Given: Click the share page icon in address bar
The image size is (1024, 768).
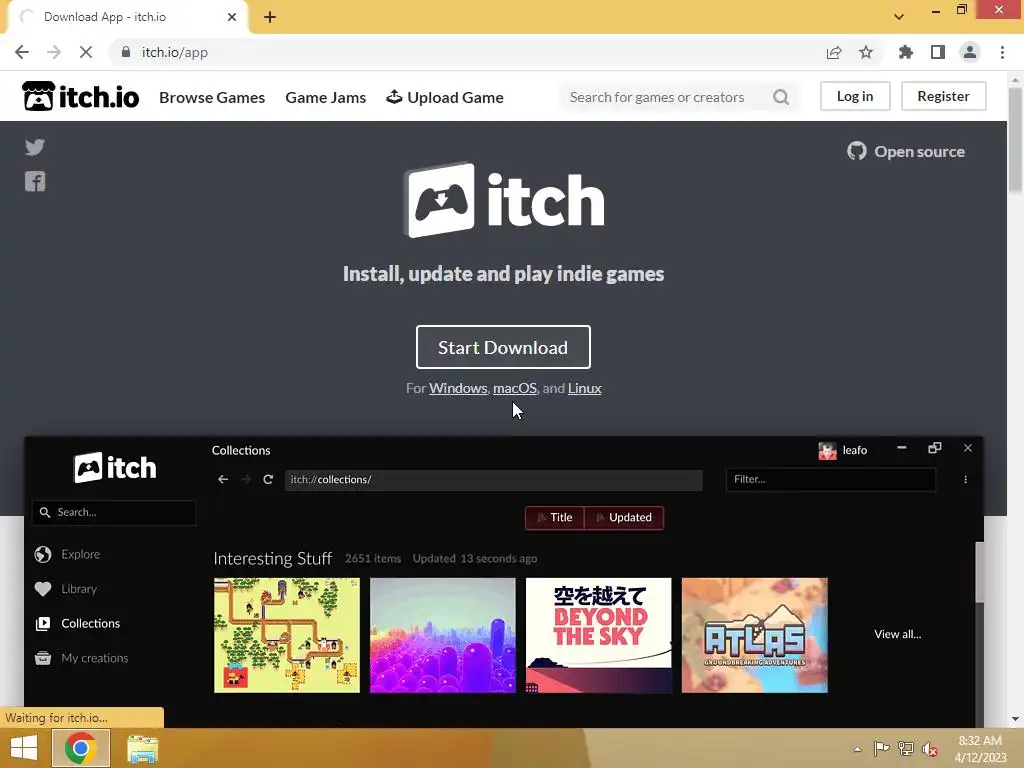Looking at the screenshot, I should coord(834,52).
